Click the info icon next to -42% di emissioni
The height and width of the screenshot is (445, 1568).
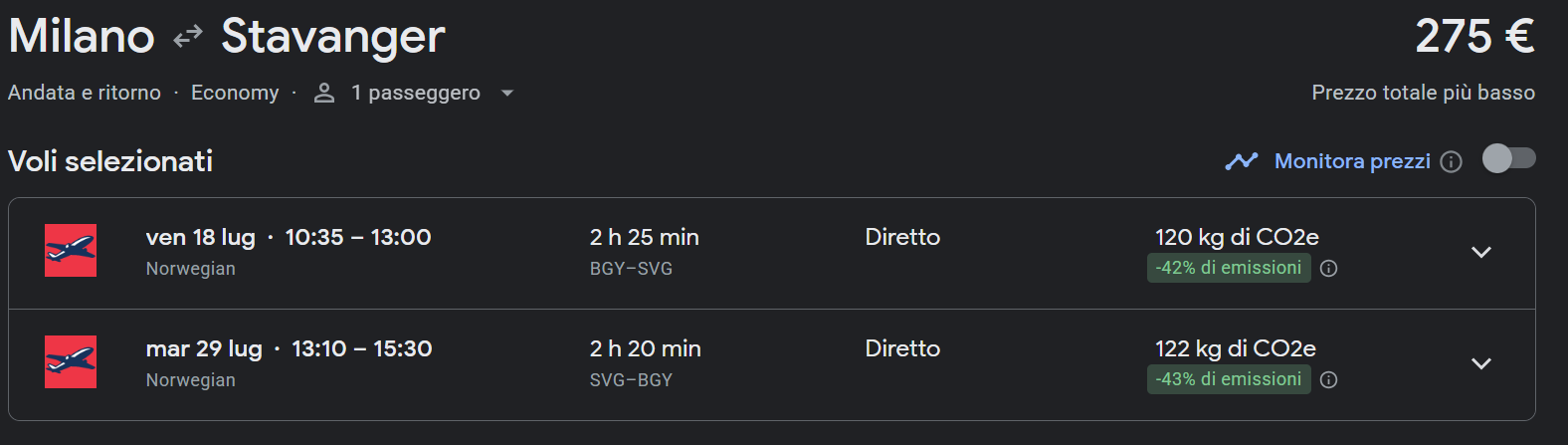click(1328, 268)
